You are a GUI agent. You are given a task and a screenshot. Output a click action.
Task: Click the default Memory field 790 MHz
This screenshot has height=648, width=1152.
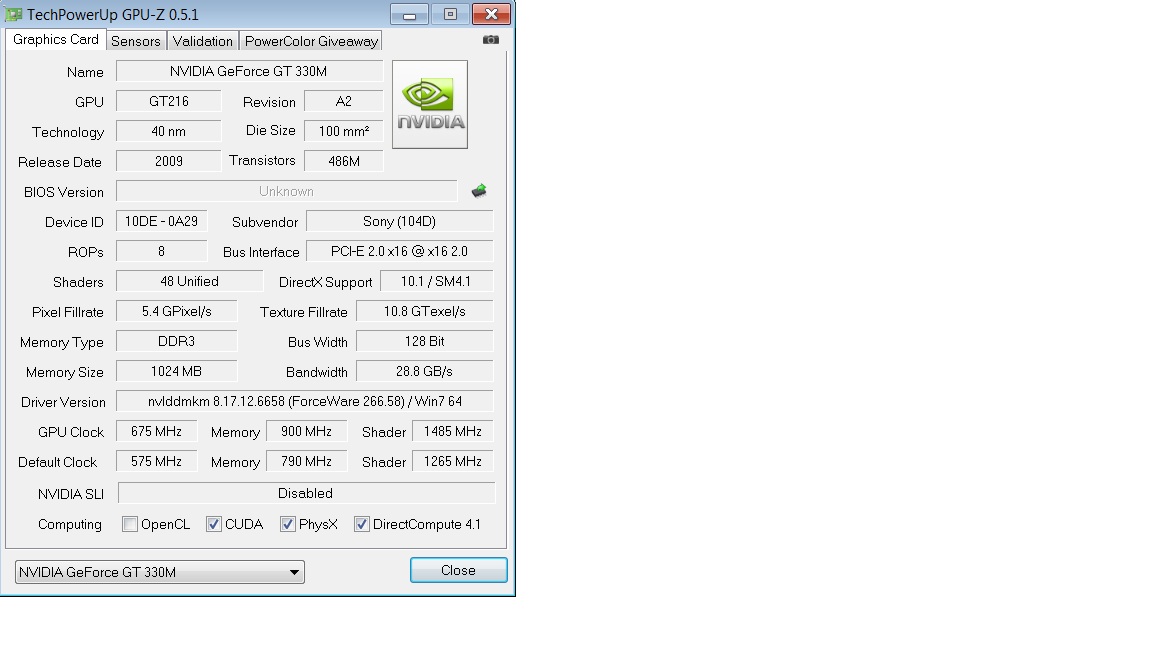[306, 461]
